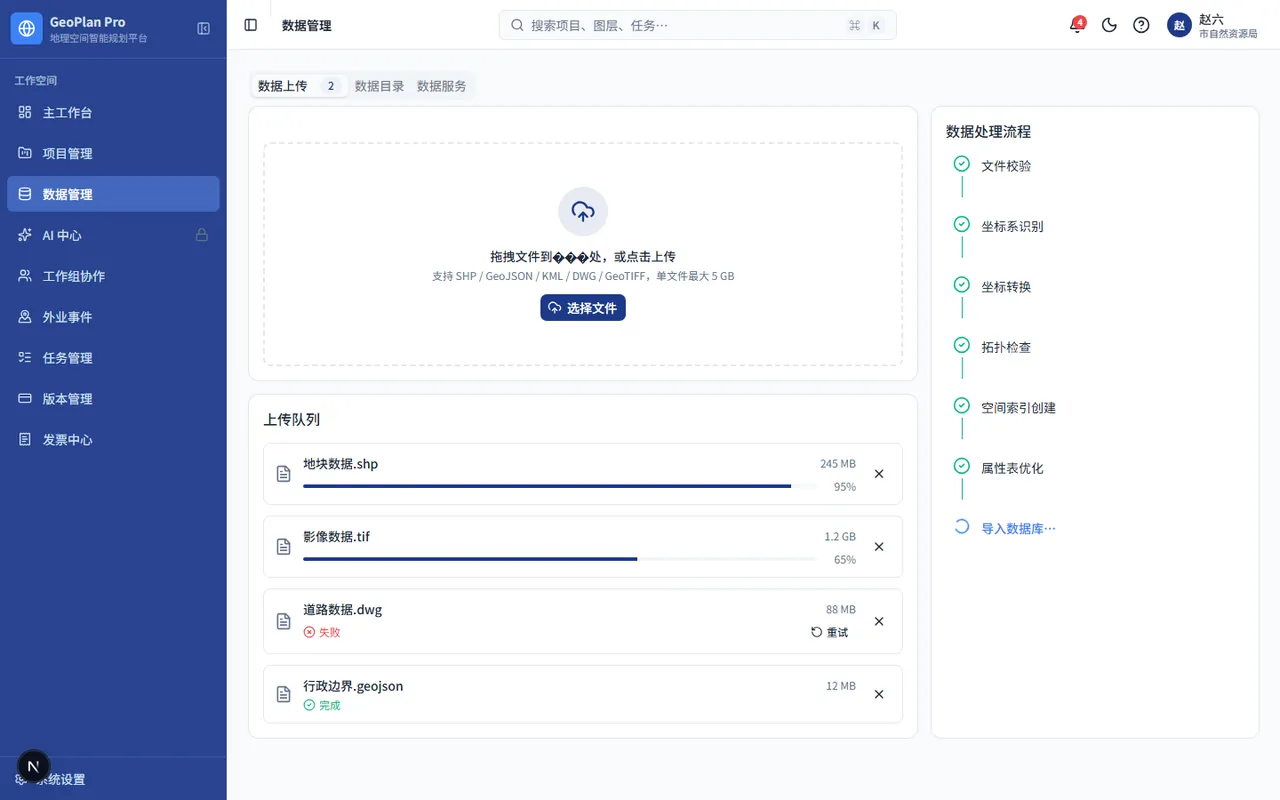Retry the failed 道路数据.dwg upload with 重试
The width and height of the screenshot is (1280, 800).
coord(829,632)
